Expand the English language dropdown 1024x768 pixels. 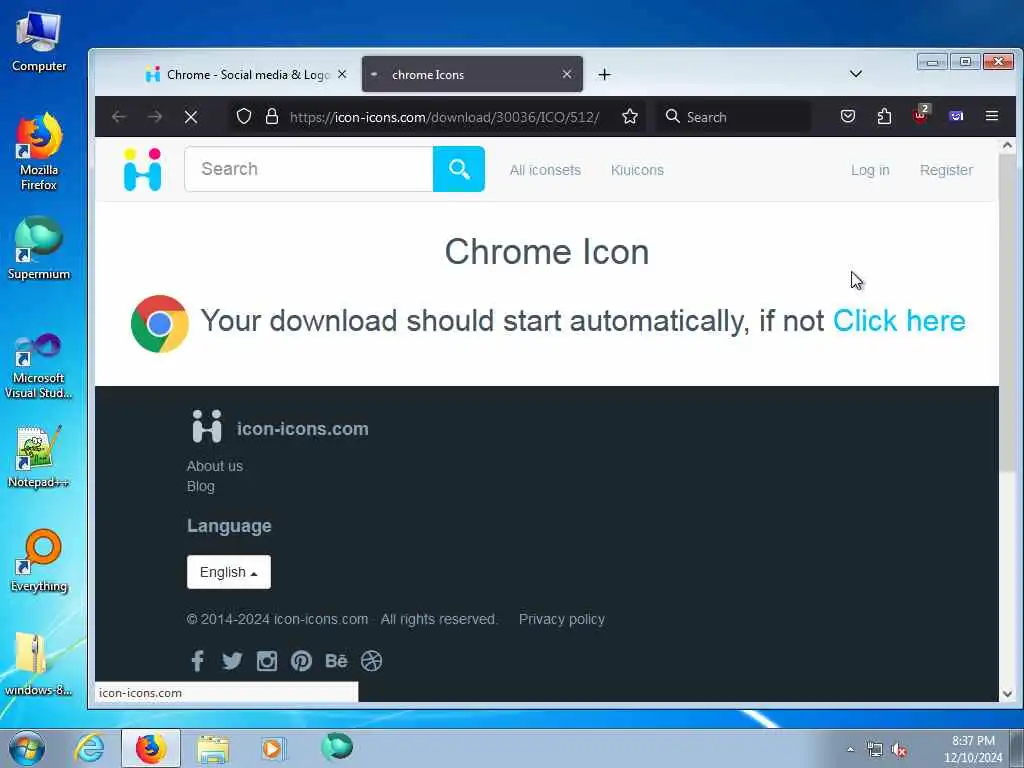229,572
